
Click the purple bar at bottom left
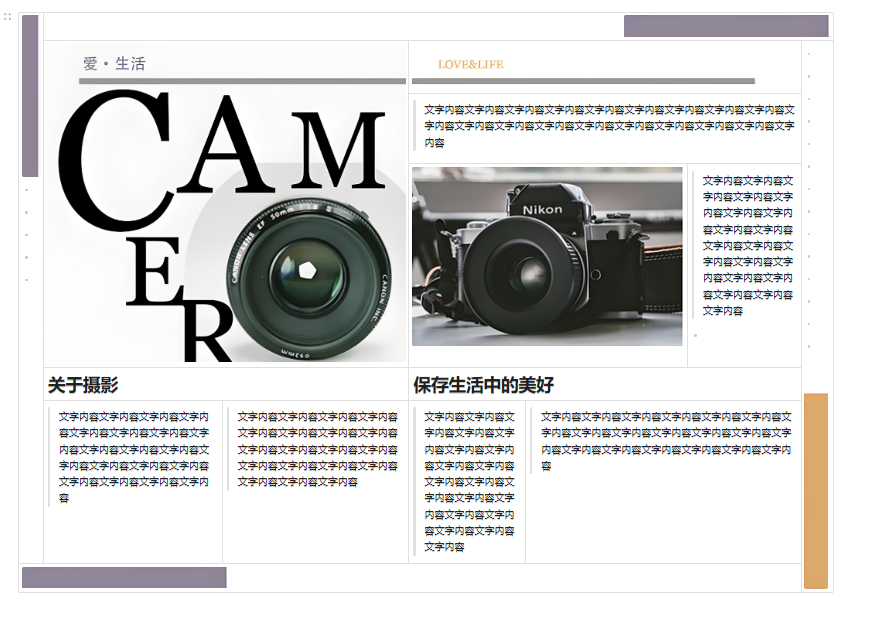124,577
